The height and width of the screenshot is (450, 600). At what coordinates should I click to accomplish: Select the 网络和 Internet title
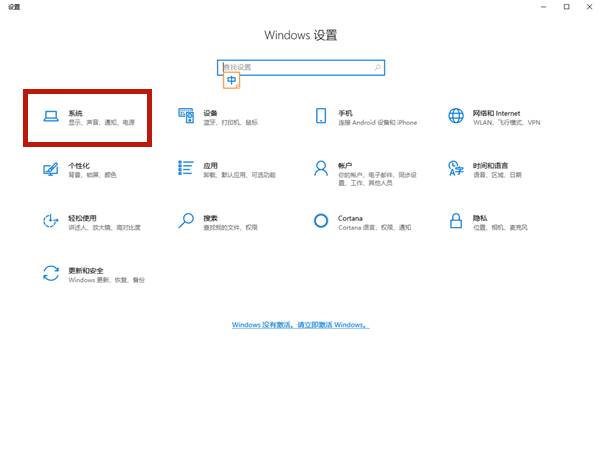(496, 113)
